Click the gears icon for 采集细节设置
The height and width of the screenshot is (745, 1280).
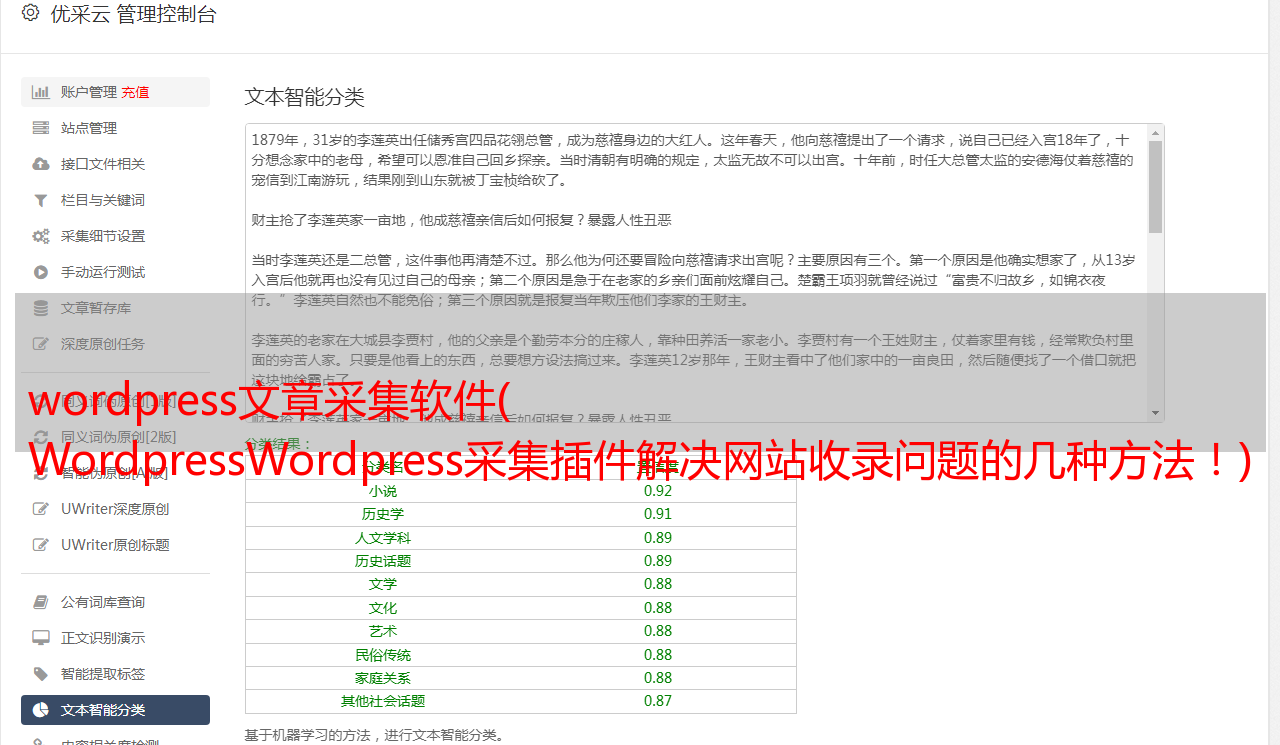41,236
